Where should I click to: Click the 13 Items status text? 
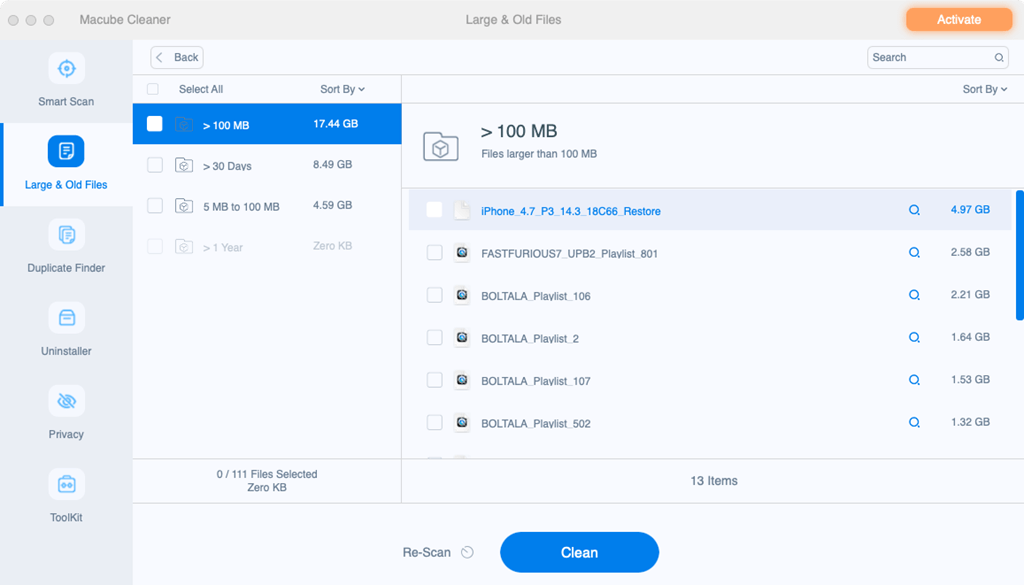(x=714, y=481)
